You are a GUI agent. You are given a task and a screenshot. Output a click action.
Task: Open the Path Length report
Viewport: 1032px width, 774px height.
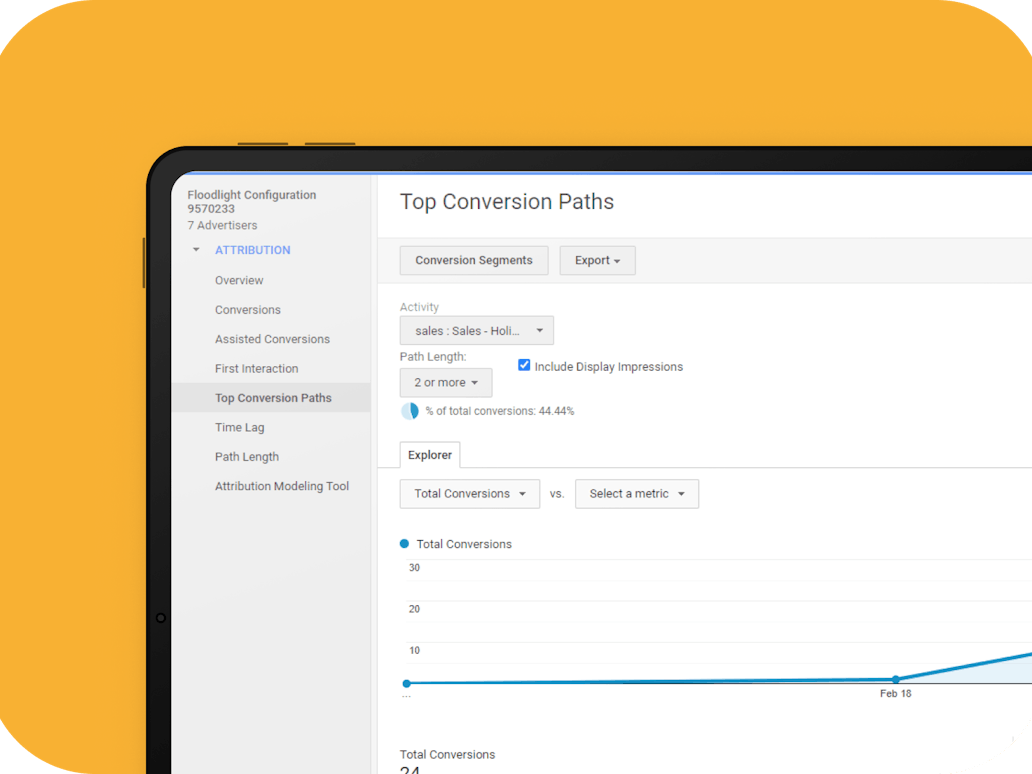246,457
